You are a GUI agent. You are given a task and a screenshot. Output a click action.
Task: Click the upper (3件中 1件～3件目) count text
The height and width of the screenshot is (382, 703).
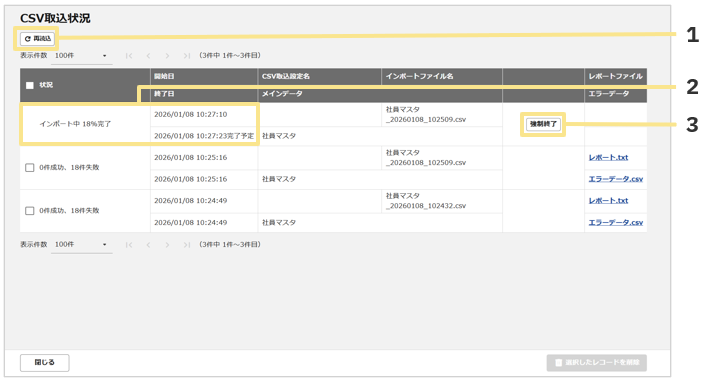(230, 56)
